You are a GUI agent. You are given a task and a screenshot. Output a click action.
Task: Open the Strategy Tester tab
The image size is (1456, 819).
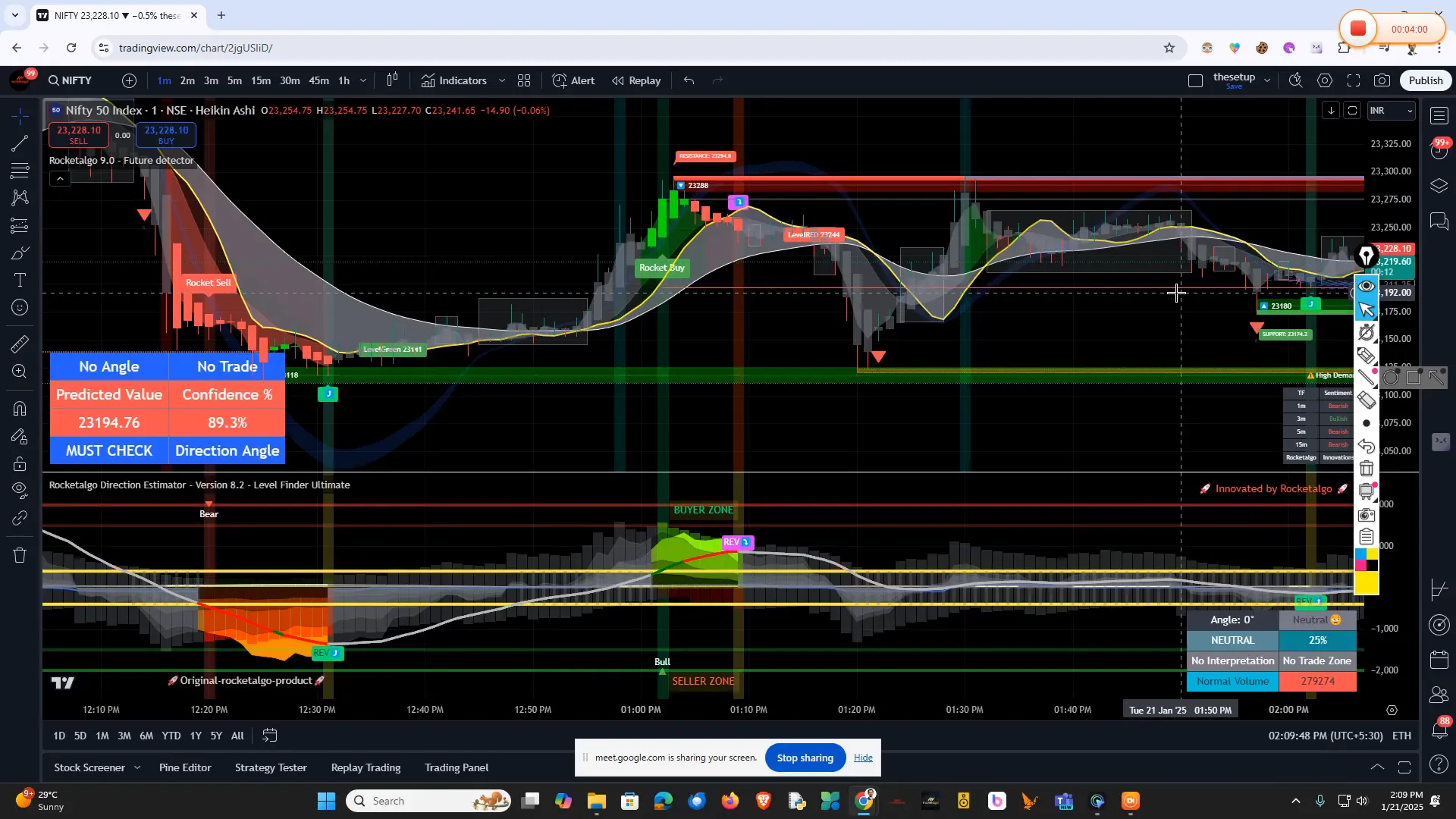click(271, 767)
